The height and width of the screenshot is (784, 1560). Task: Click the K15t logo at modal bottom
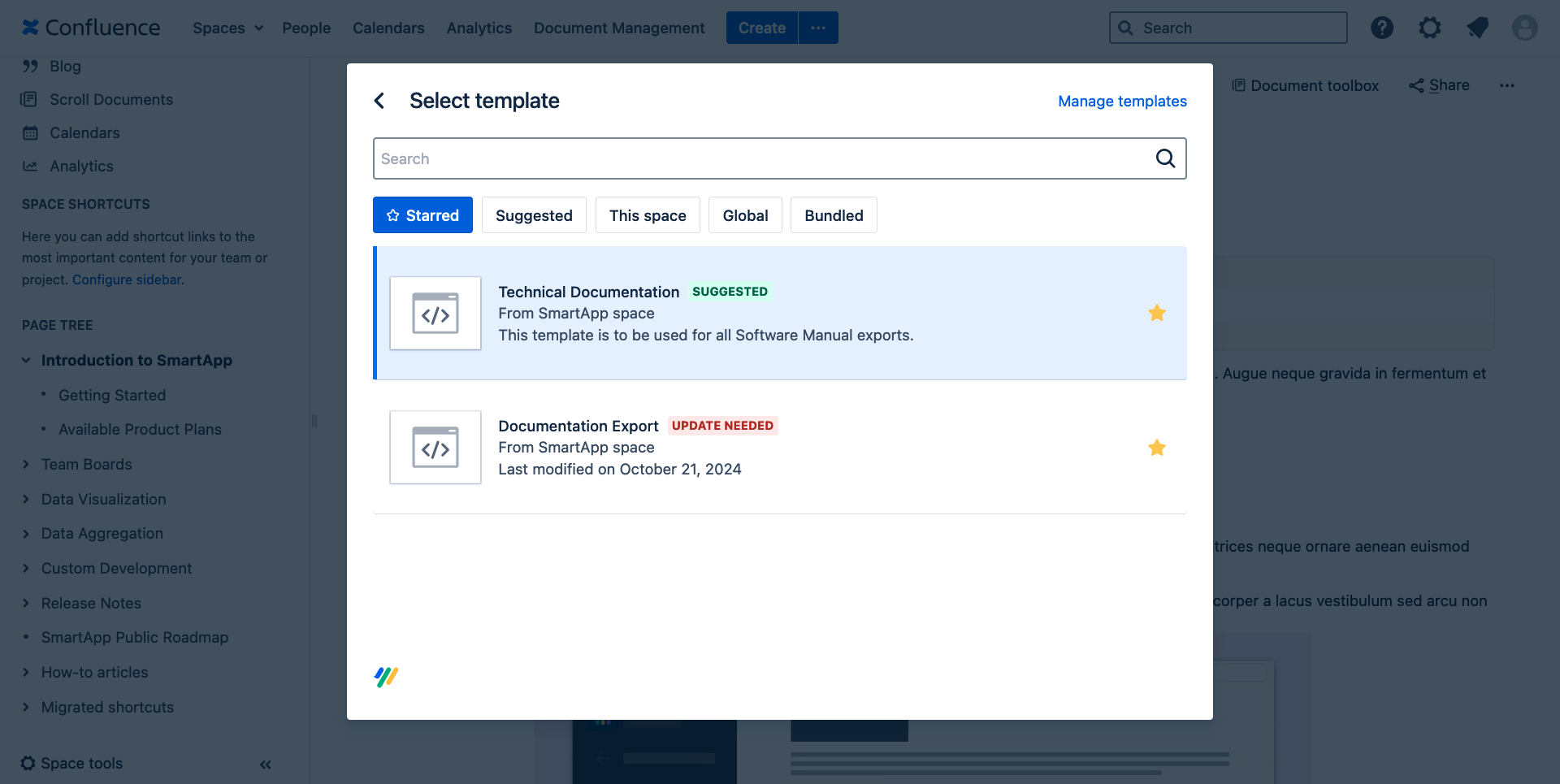386,677
